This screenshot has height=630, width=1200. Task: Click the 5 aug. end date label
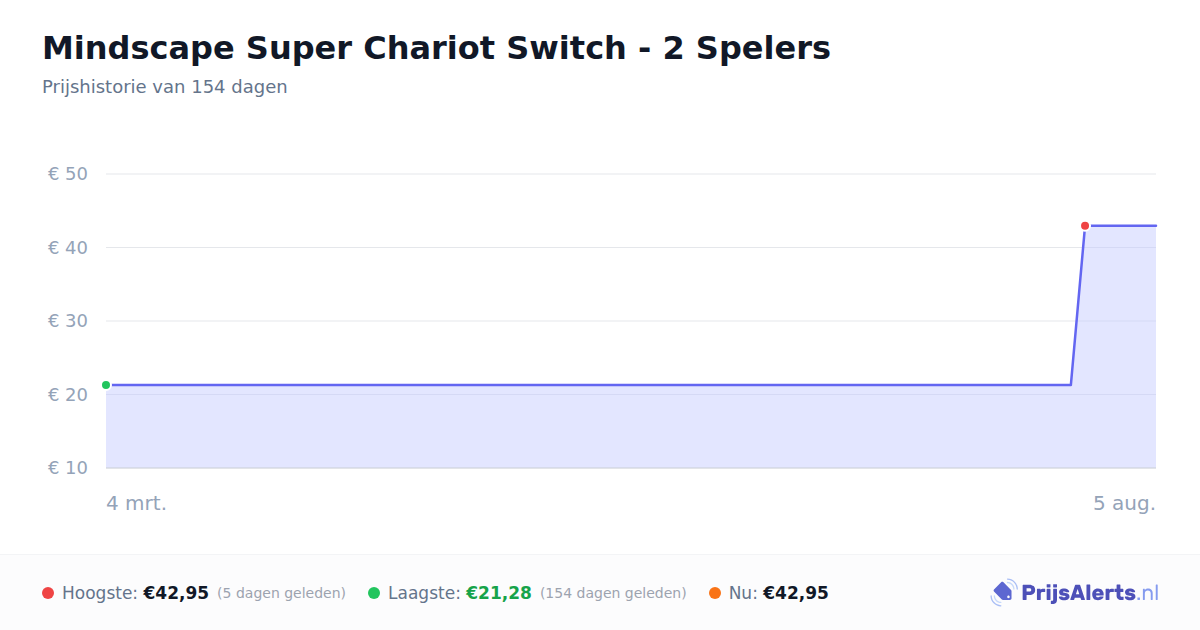1124,503
